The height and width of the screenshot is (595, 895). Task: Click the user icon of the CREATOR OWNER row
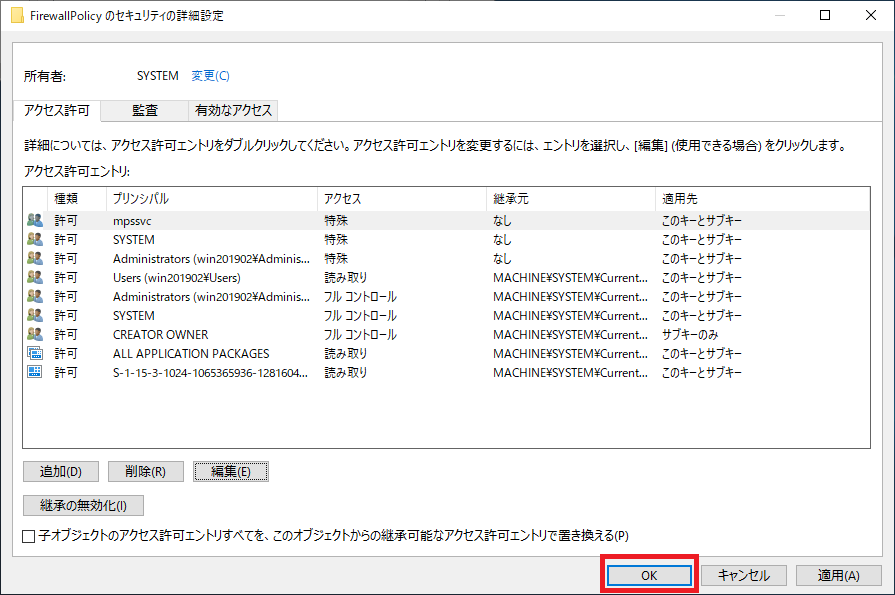[x=35, y=334]
